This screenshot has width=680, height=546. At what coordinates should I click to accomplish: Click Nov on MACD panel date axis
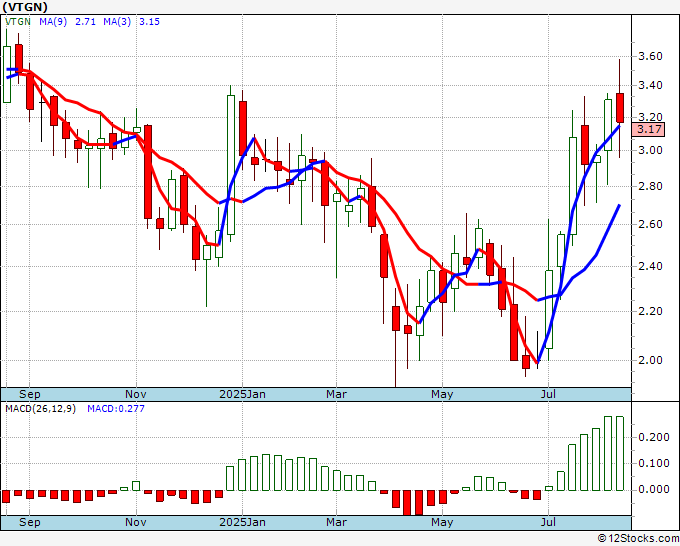point(136,522)
